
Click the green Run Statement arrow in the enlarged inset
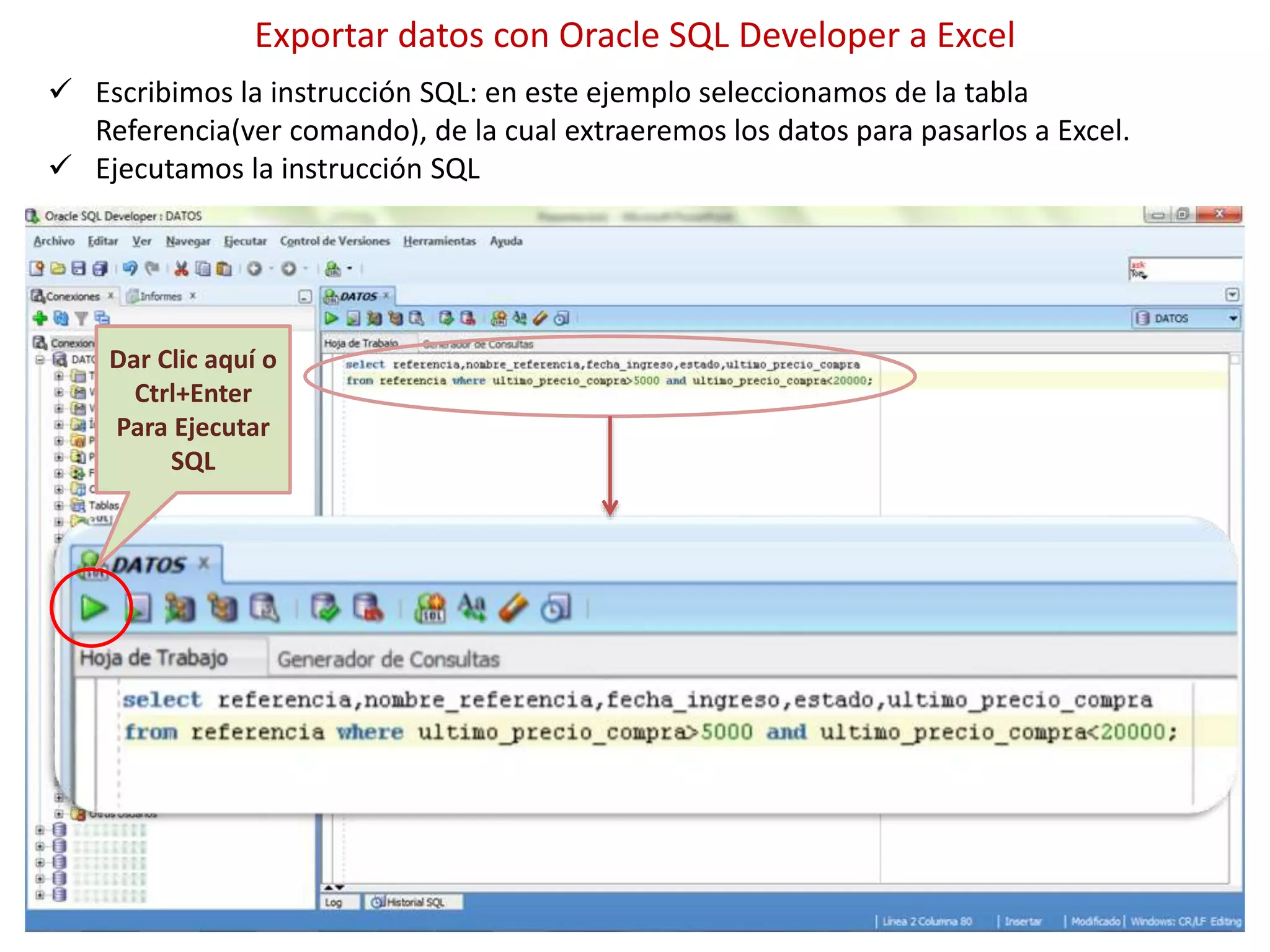[x=94, y=608]
